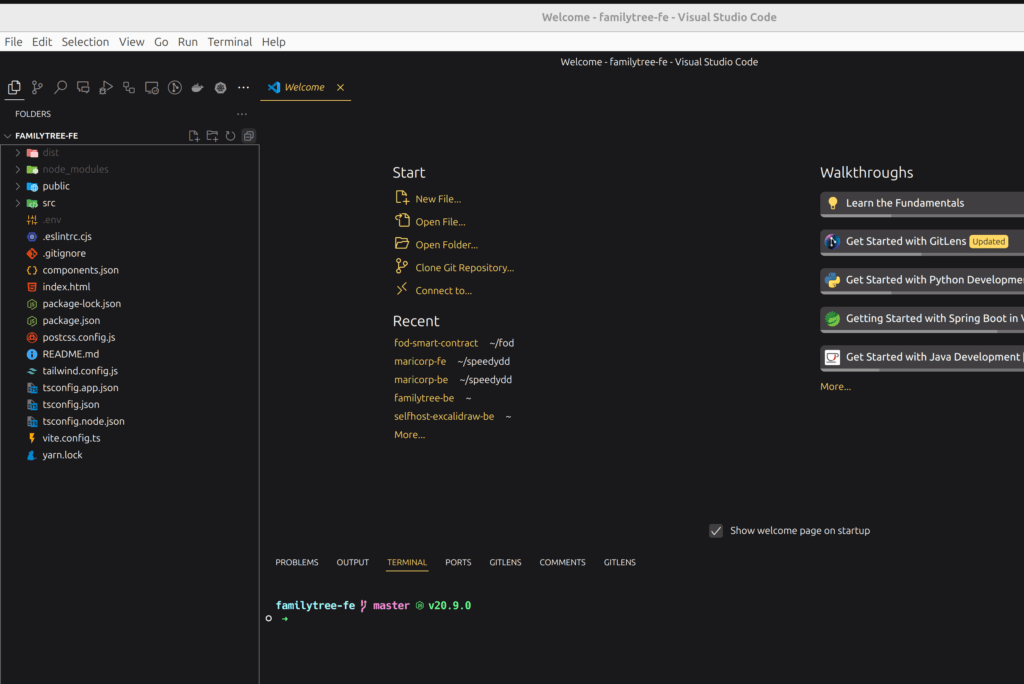Click the Spring Boot leaf icon
The image size is (1024, 684).
pos(832,319)
